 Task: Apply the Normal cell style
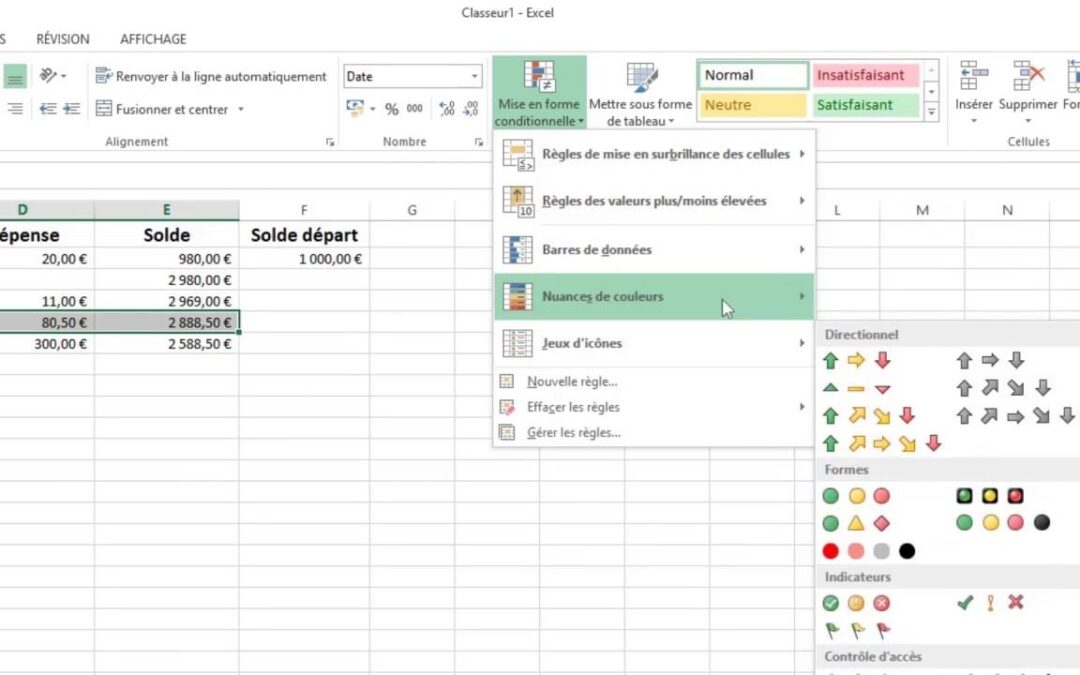tap(754, 75)
